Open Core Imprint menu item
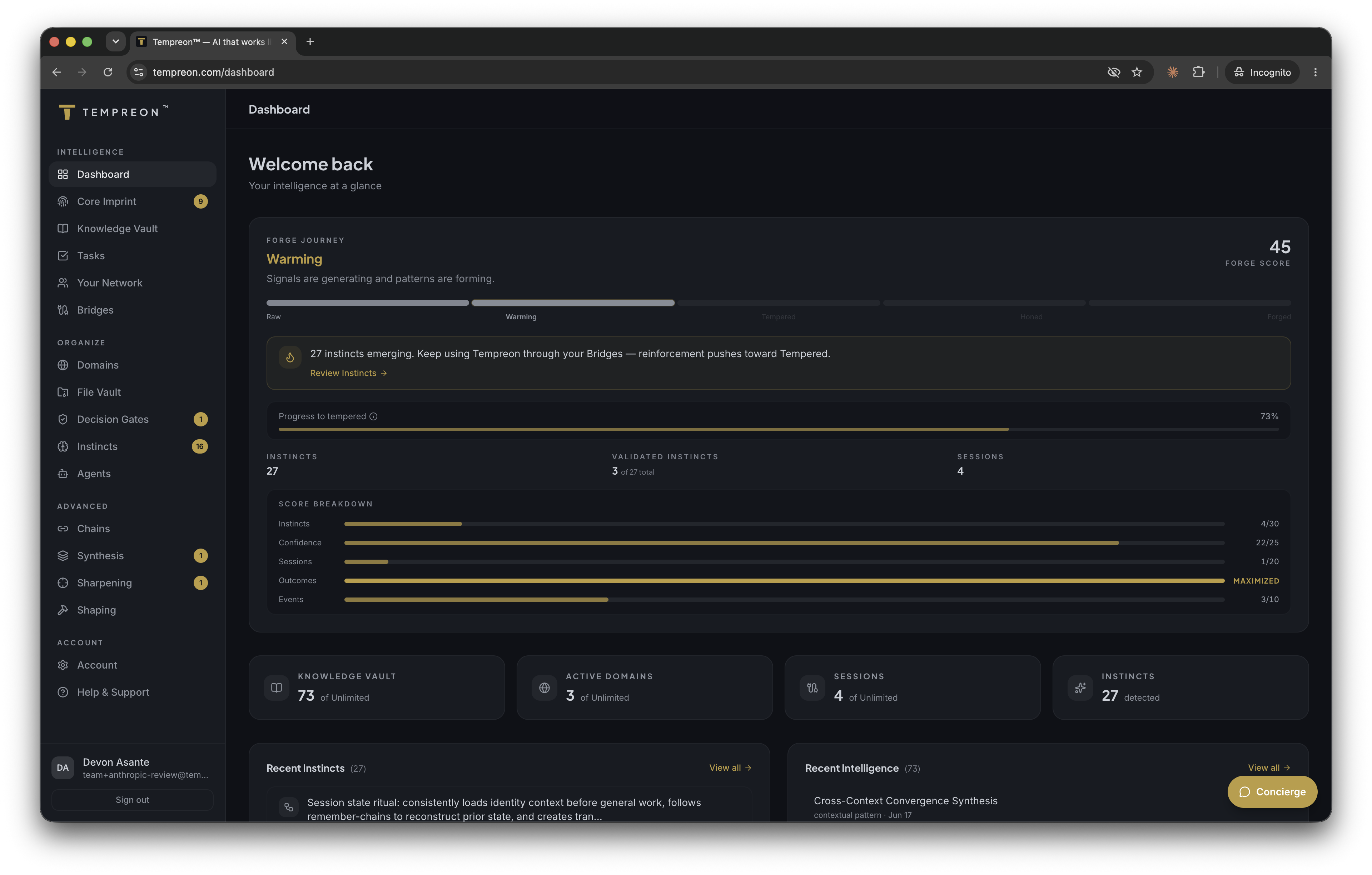Image resolution: width=1372 pixels, height=875 pixels. pos(132,202)
